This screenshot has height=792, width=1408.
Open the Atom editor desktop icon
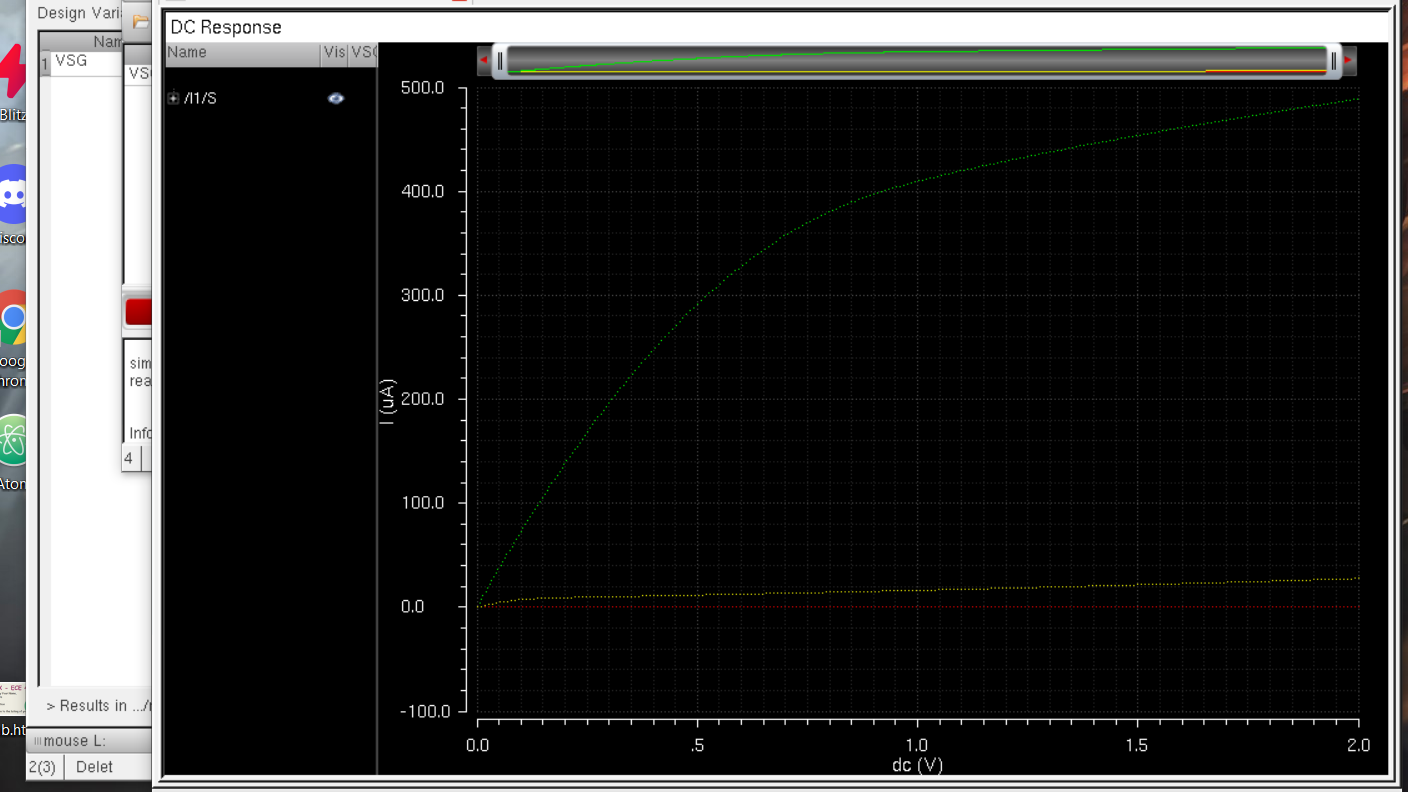click(x=13, y=441)
